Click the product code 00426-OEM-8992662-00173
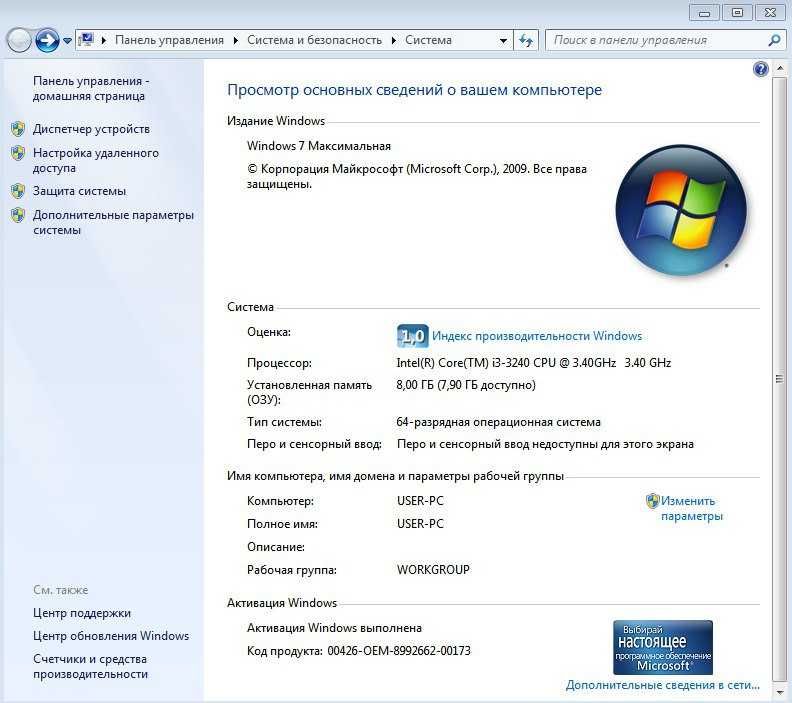The width and height of the screenshot is (792, 703). (x=399, y=650)
